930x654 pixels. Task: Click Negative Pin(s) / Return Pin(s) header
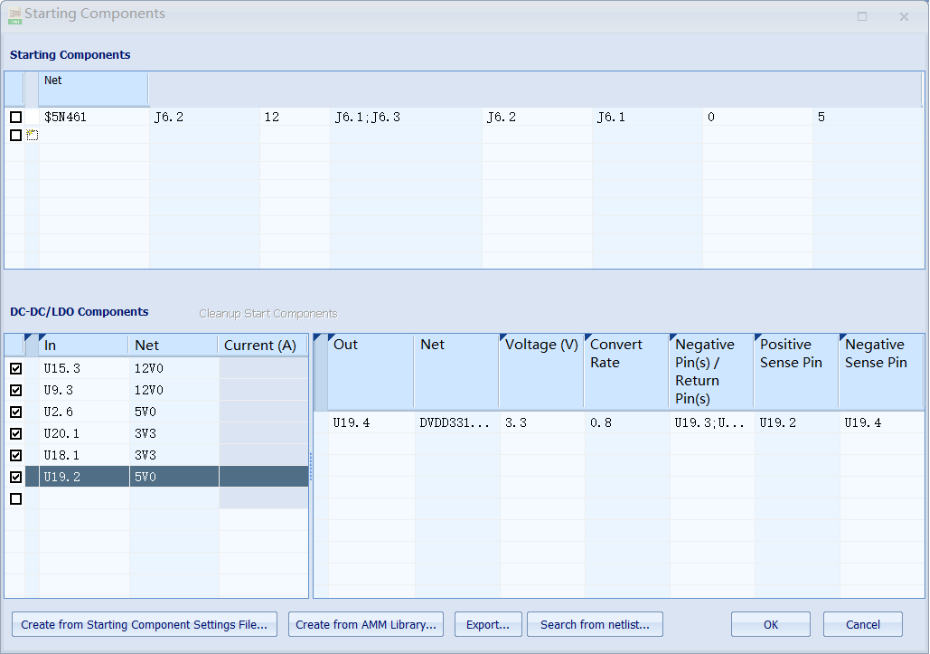pos(711,371)
